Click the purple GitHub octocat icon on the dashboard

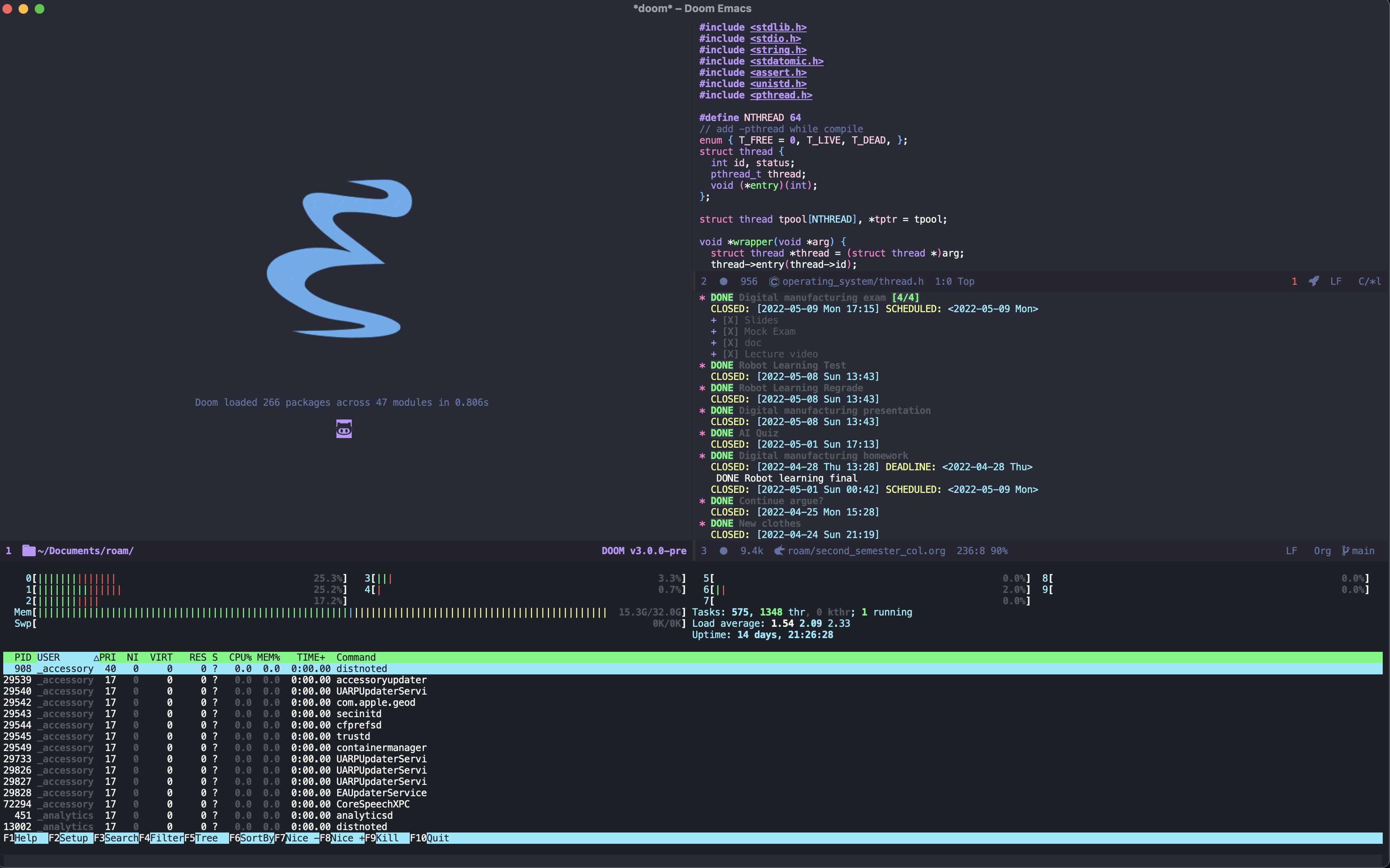tap(344, 429)
